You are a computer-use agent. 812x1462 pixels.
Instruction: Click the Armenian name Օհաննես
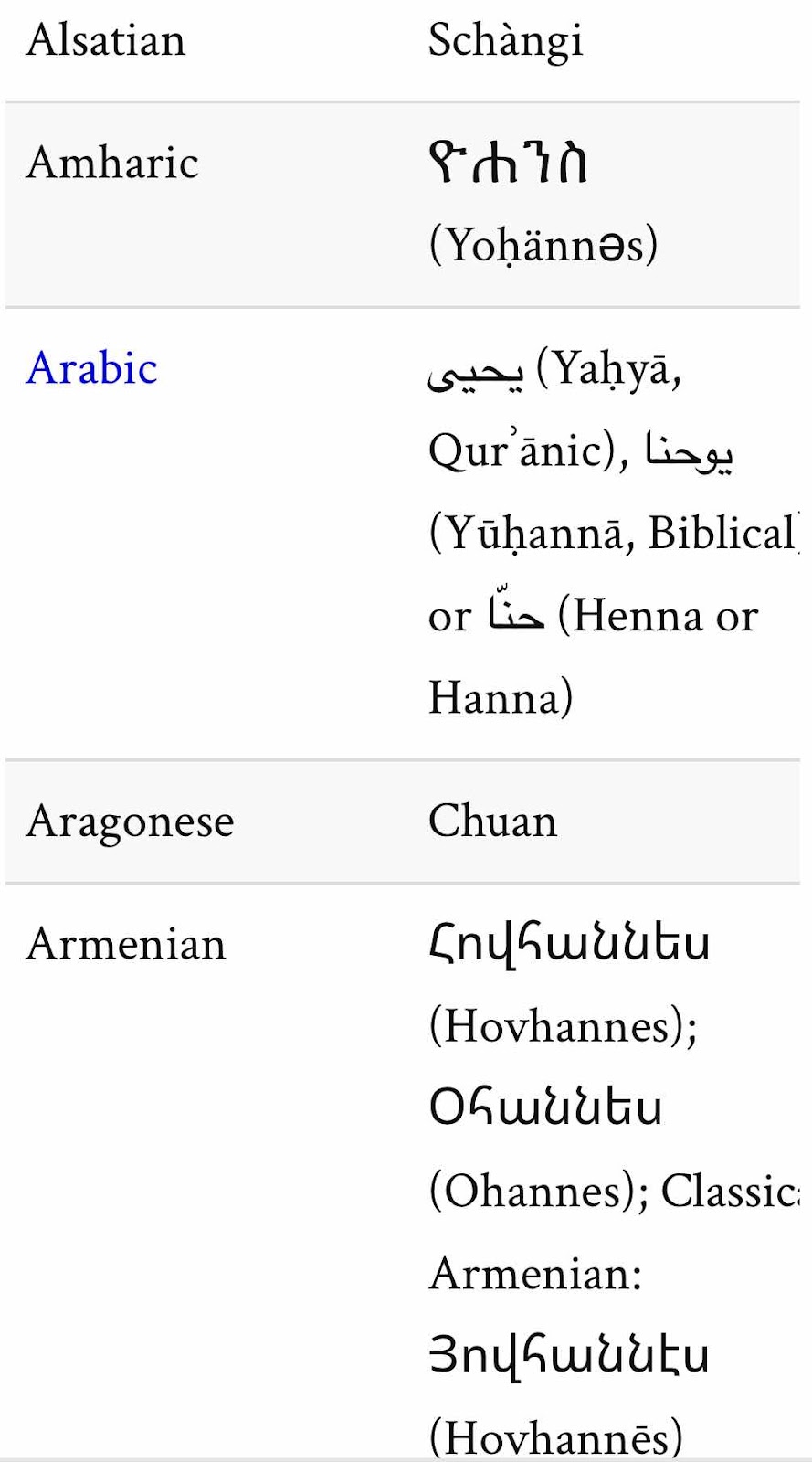tap(546, 1108)
